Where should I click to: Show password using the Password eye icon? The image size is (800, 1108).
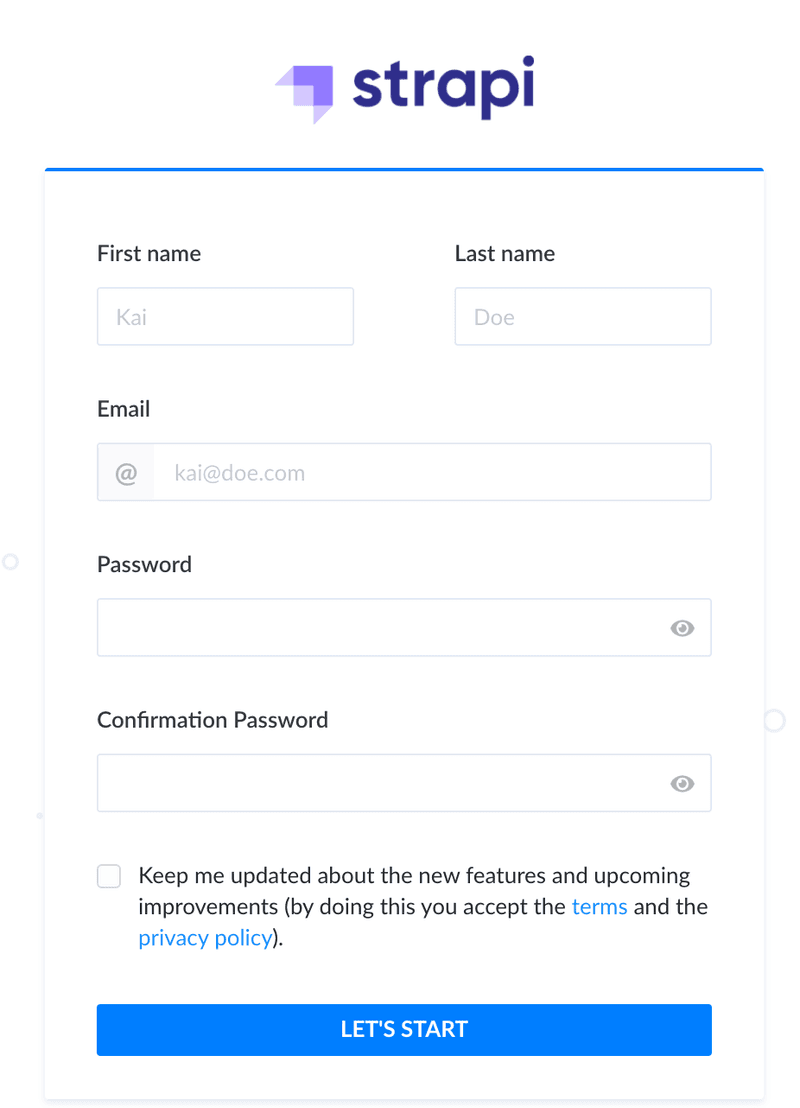(682, 628)
